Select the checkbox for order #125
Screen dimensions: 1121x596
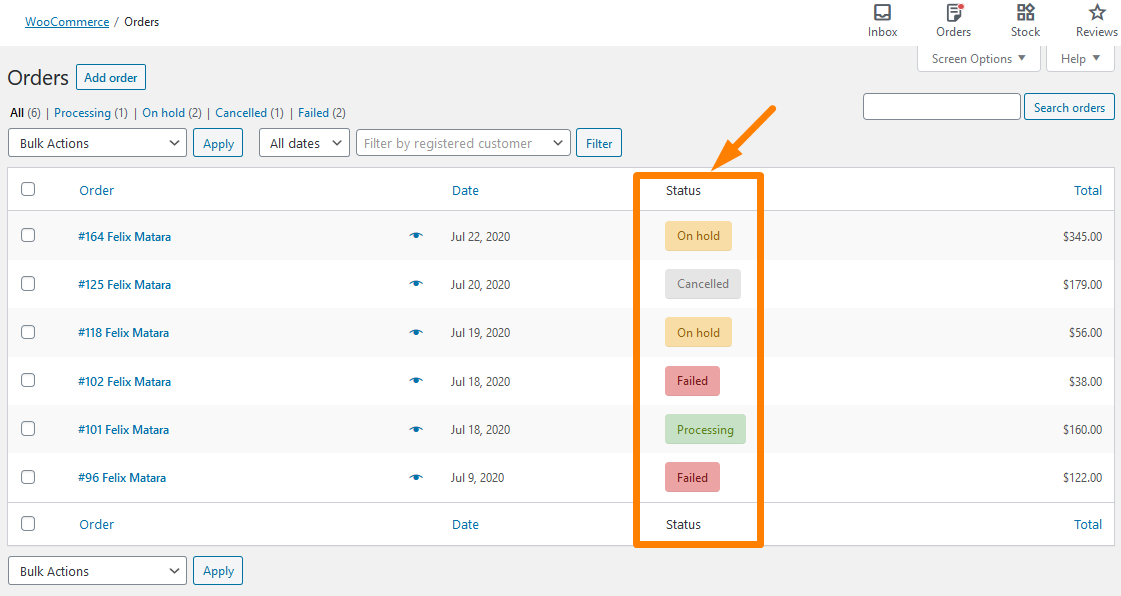click(x=28, y=284)
